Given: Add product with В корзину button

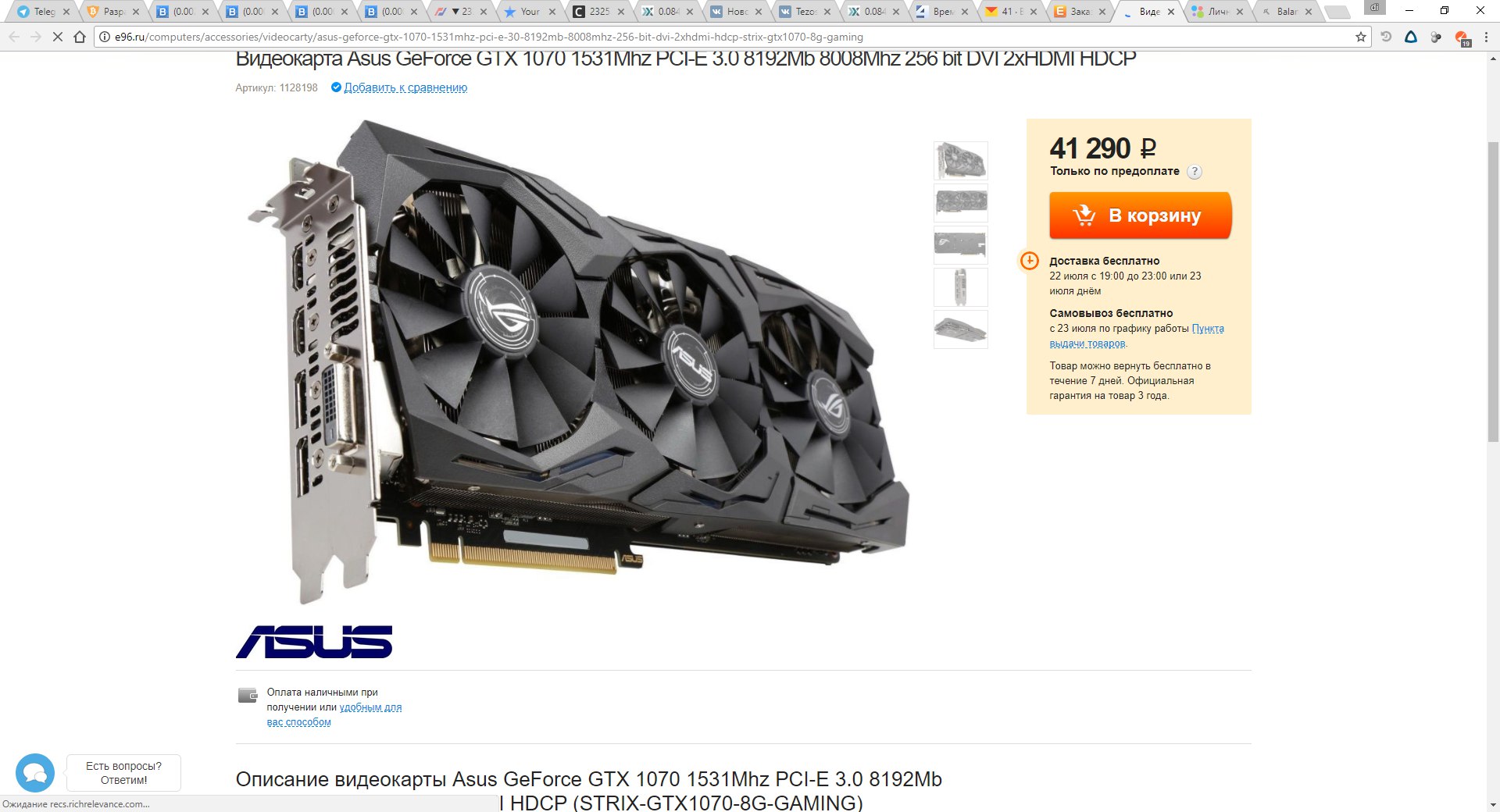Looking at the screenshot, I should pos(1140,215).
